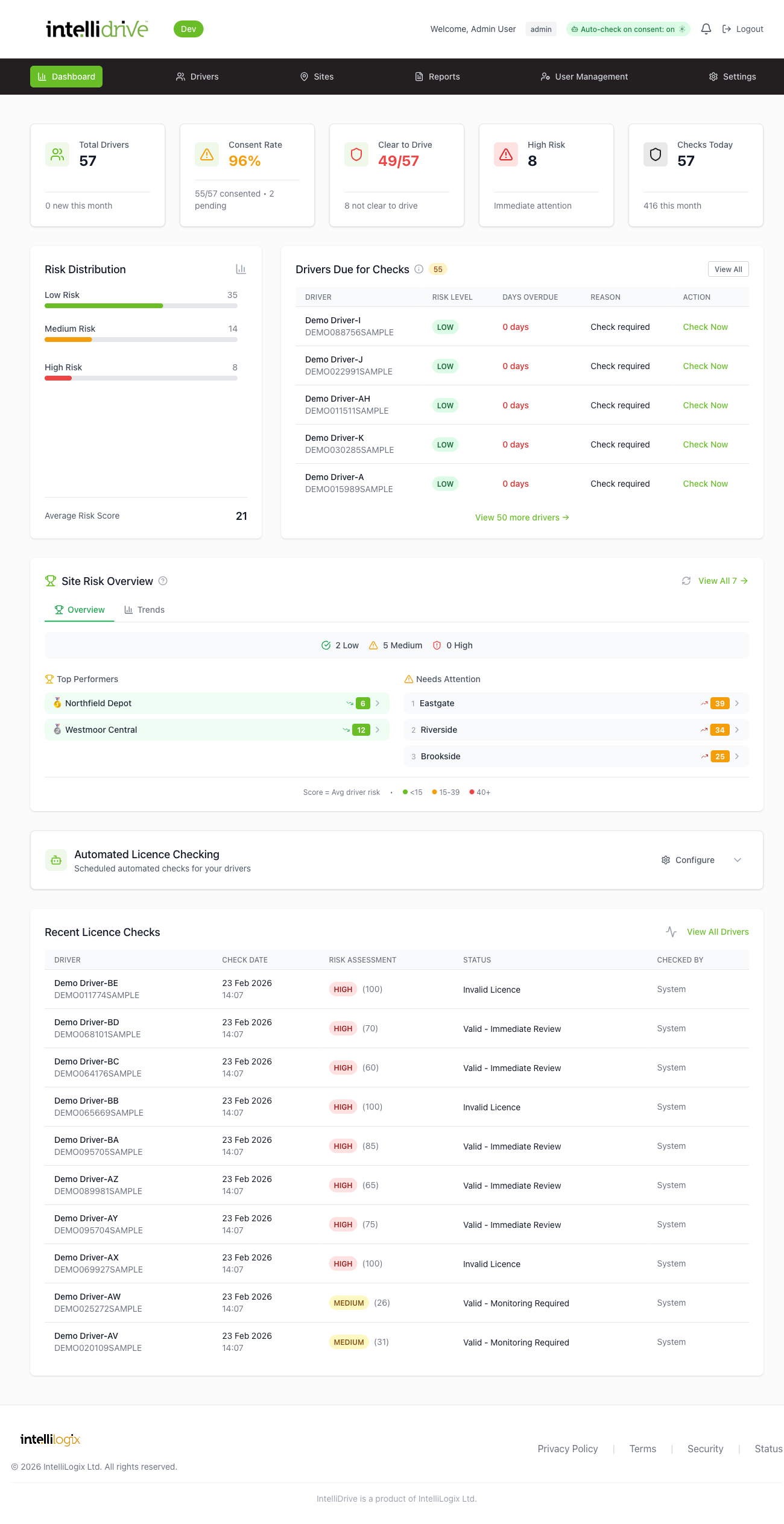Click the 2 Low check-circle icon
Screen dimensions: 784x1524
click(326, 645)
